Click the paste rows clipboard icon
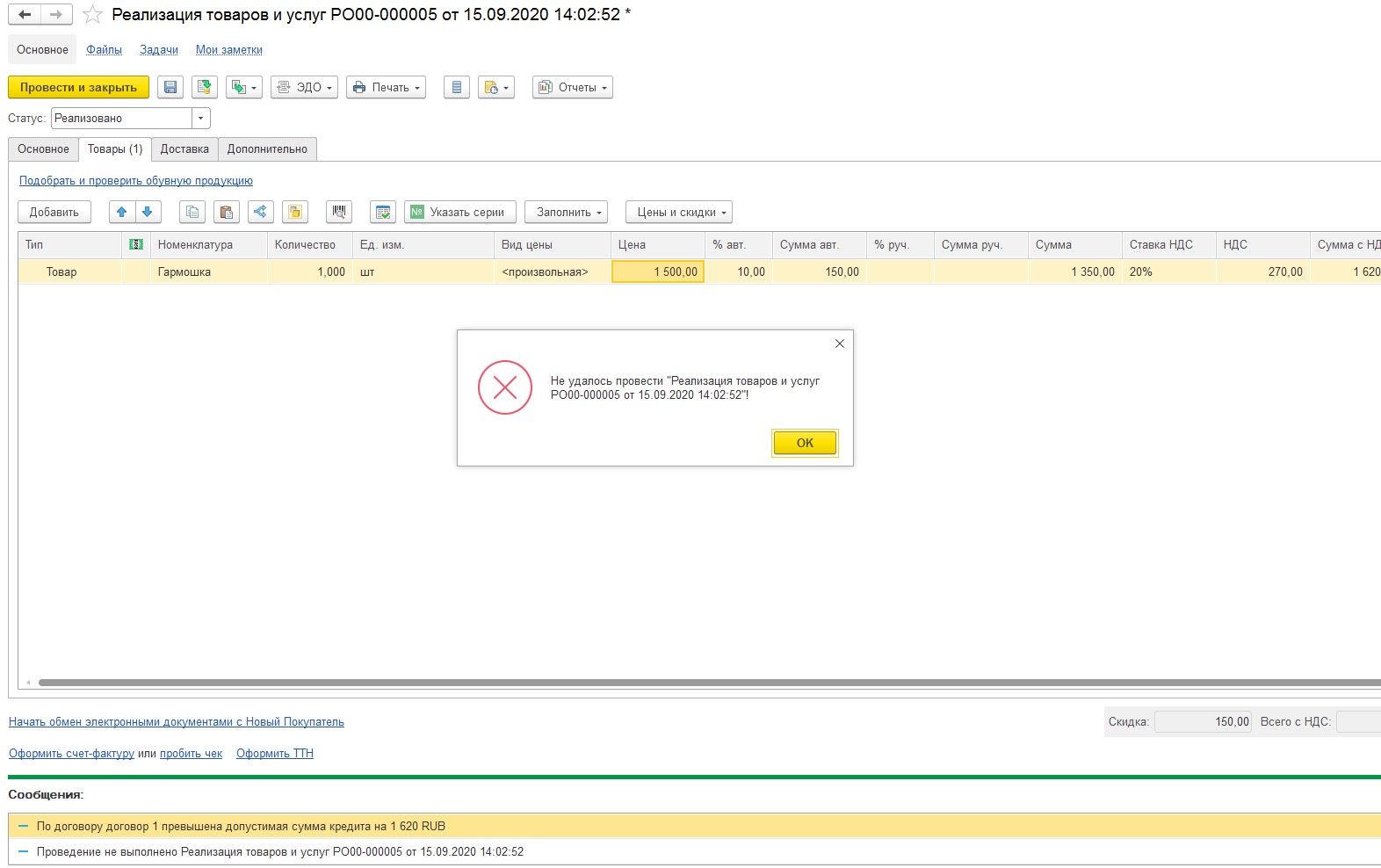1381x868 pixels. pyautogui.click(x=227, y=212)
